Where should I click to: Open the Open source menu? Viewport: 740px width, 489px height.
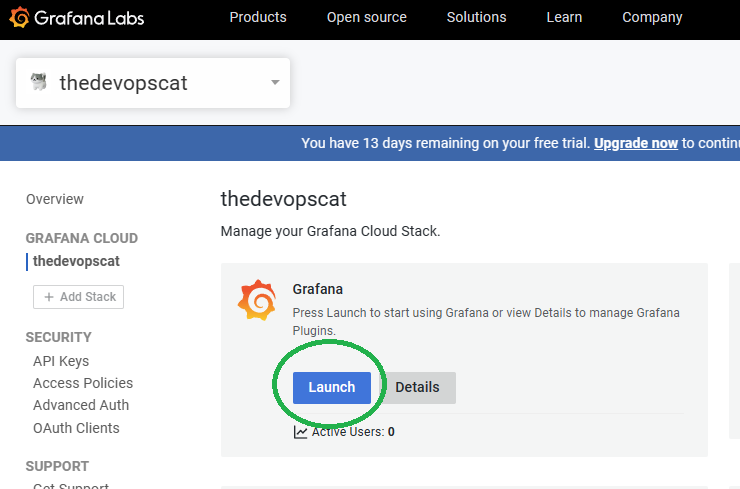367,17
